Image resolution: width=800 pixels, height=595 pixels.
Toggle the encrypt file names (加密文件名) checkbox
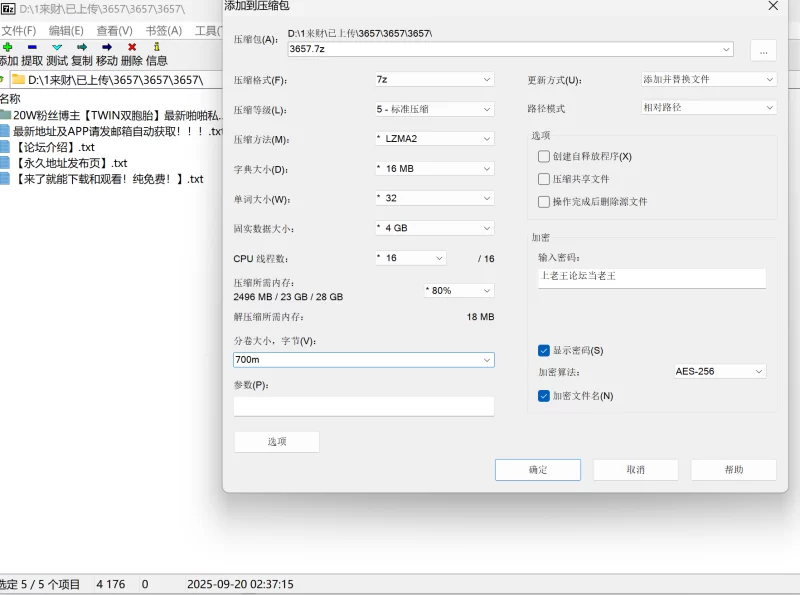tap(544, 396)
